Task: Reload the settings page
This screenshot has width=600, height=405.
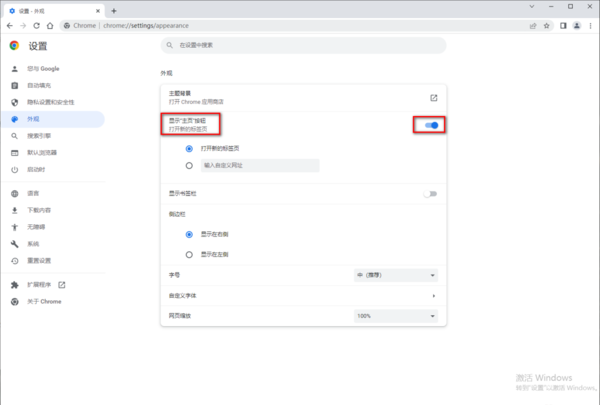Action: click(x=36, y=26)
